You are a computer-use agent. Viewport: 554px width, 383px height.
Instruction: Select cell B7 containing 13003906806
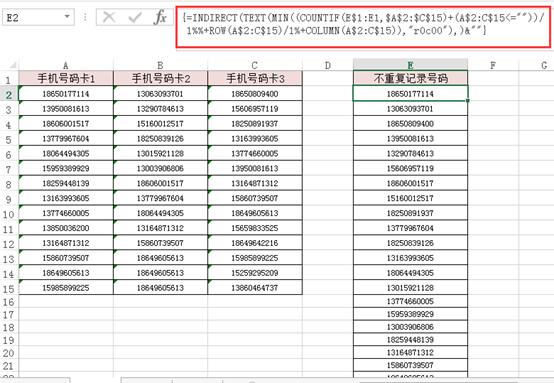click(160, 168)
